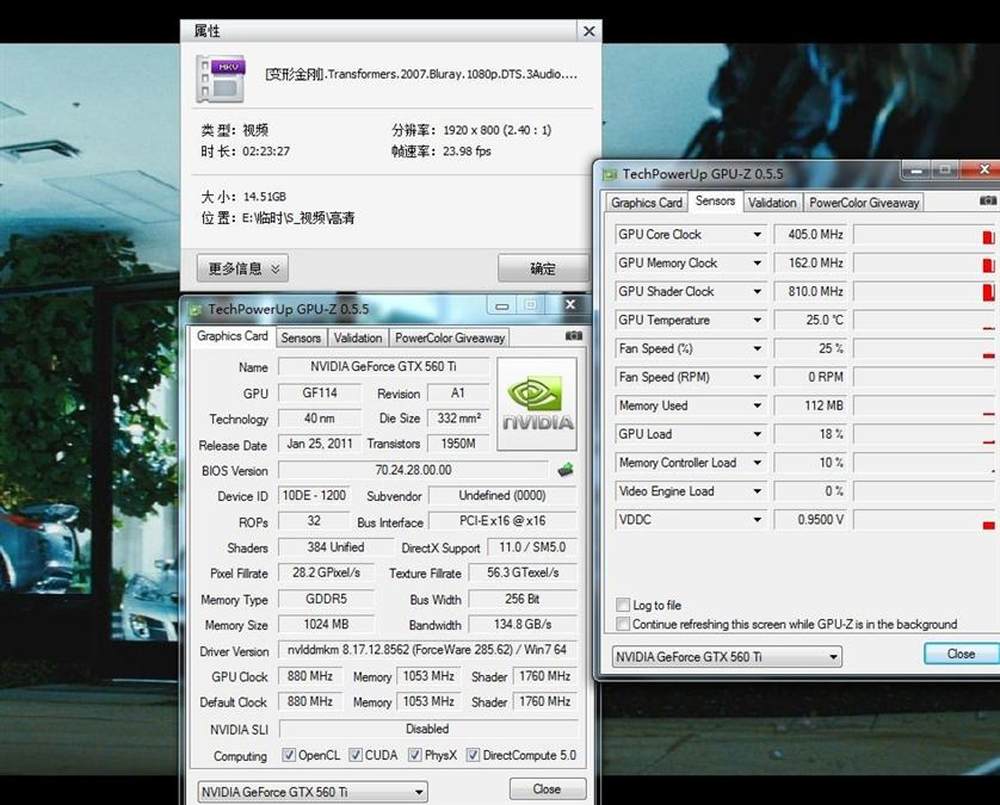Select Validation tab in the right GPU-Z window
This screenshot has height=805, width=1000.
pos(772,202)
